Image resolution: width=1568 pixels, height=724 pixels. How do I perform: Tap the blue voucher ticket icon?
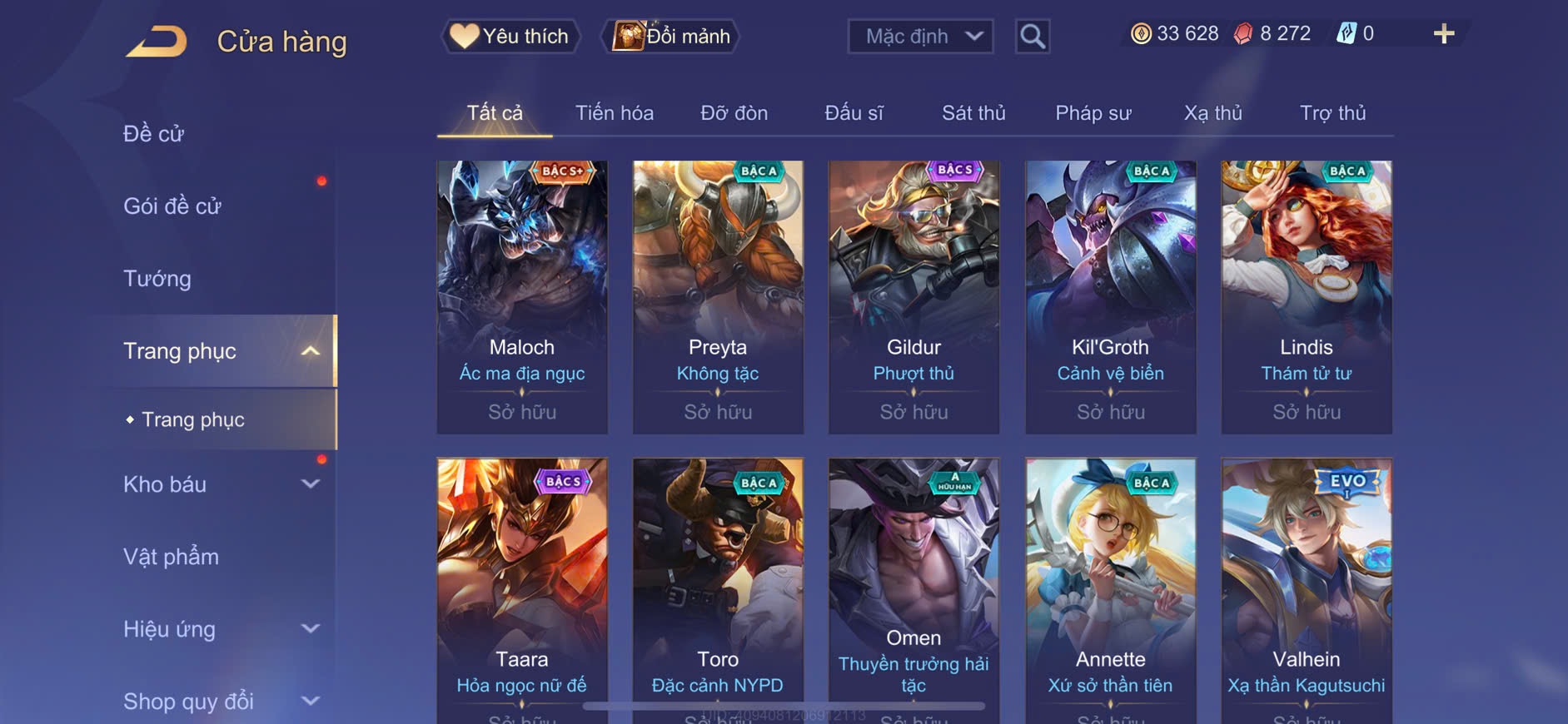point(1346,33)
